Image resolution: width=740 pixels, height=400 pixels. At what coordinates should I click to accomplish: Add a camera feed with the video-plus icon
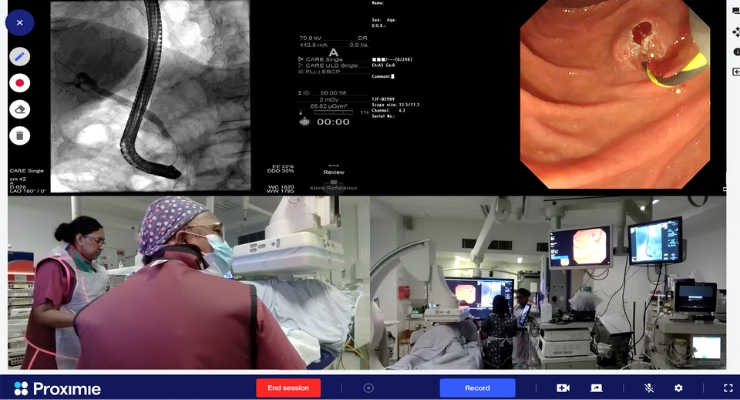[x=563, y=388]
